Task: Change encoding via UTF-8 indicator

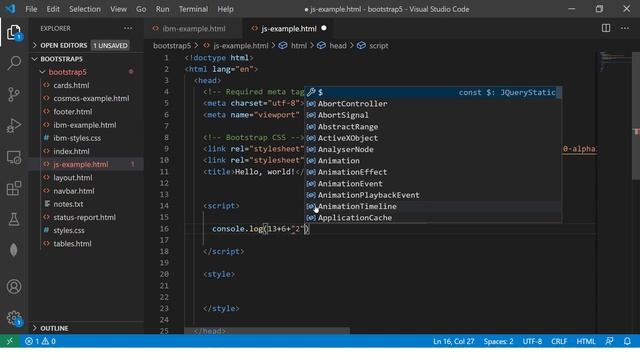Action: point(532,341)
